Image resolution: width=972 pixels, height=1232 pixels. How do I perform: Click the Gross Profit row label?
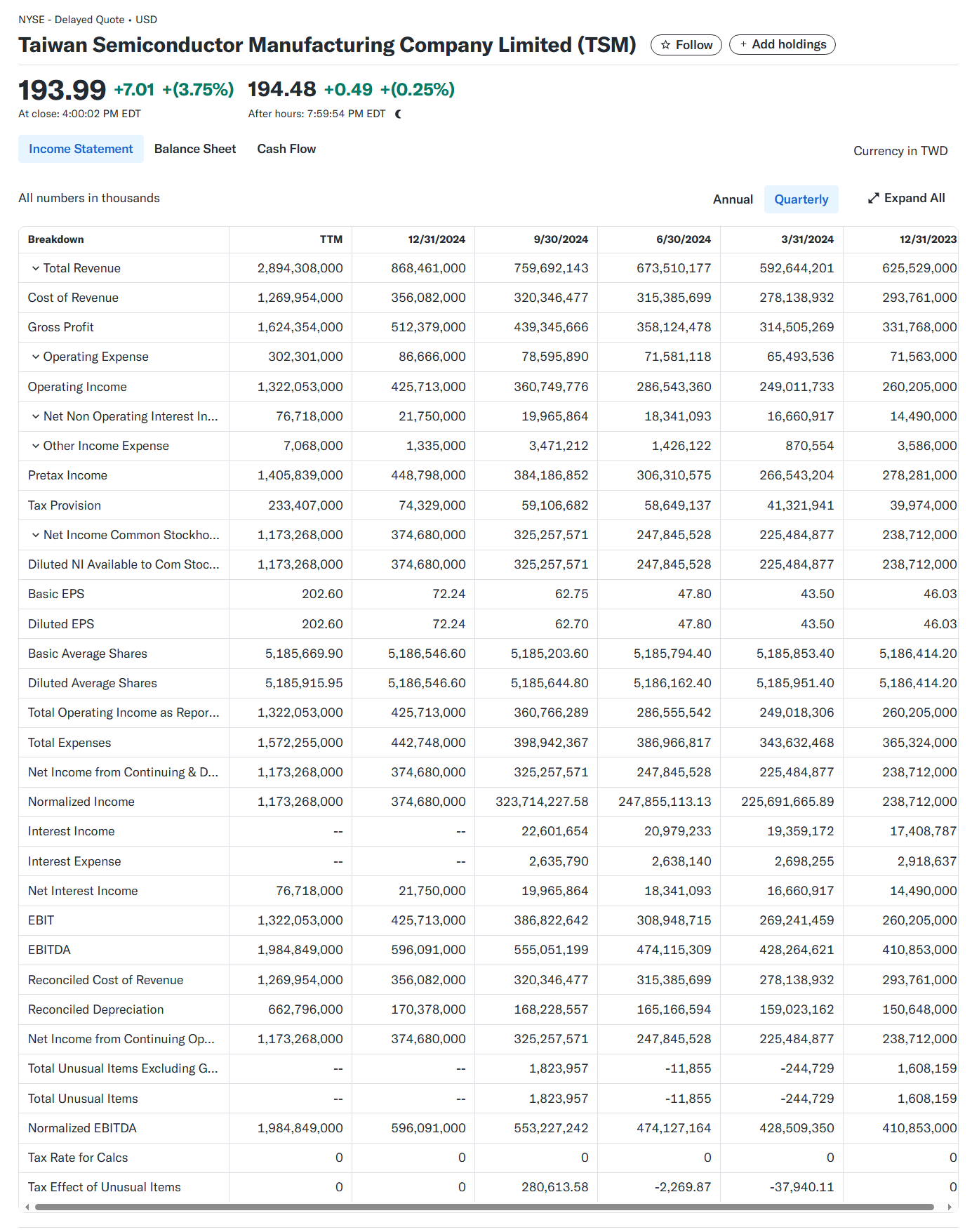coord(60,327)
